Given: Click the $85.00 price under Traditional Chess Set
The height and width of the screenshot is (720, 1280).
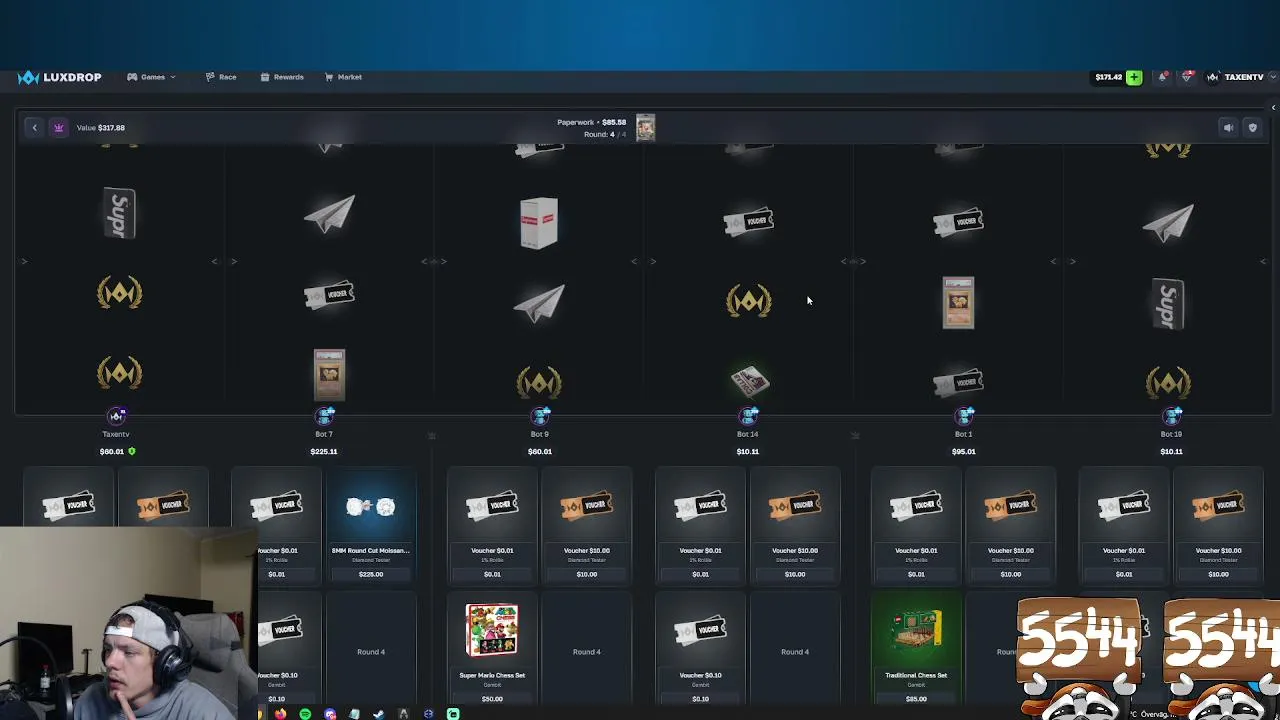Looking at the screenshot, I should [x=916, y=699].
